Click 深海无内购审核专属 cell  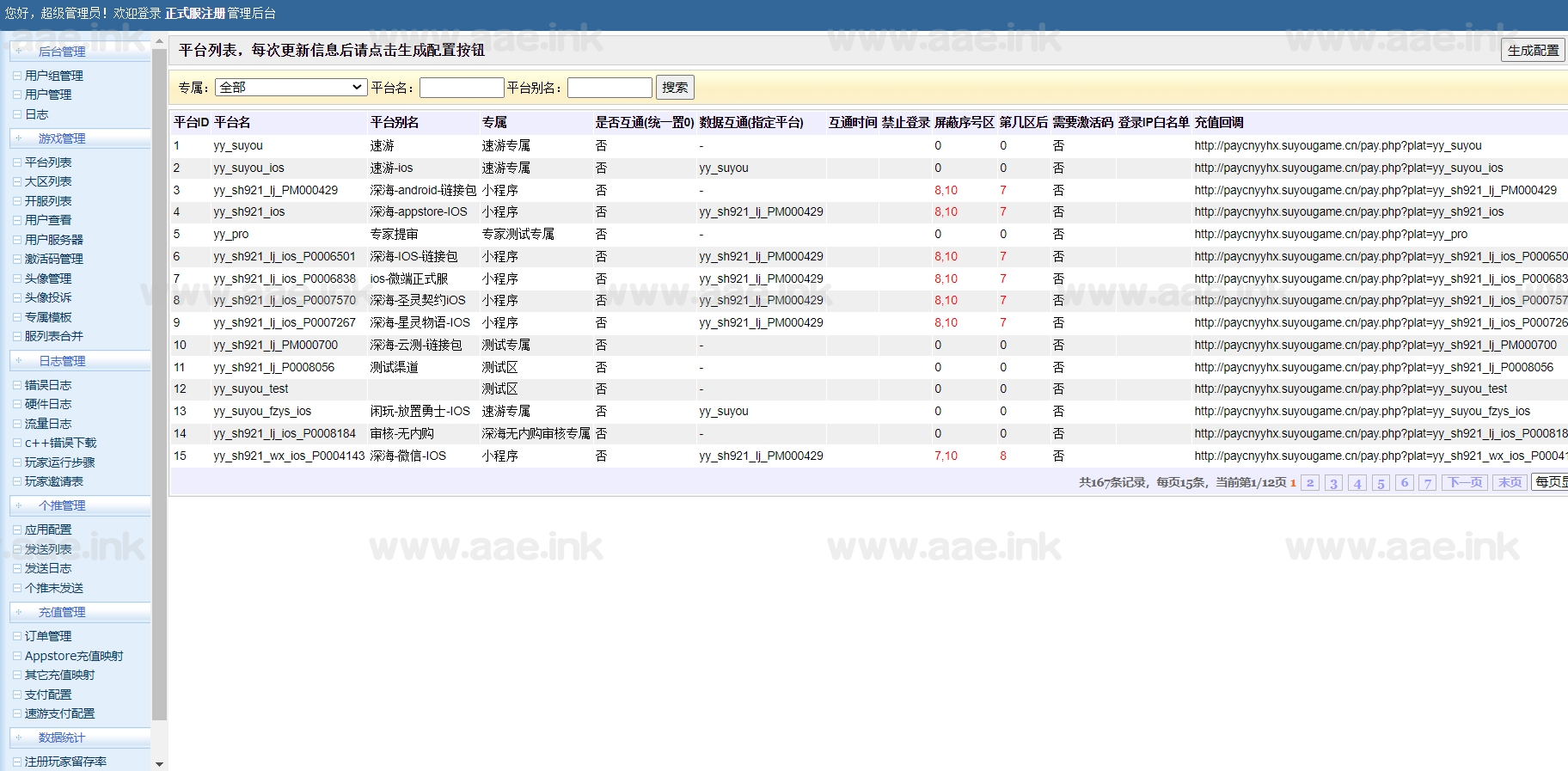tap(536, 434)
